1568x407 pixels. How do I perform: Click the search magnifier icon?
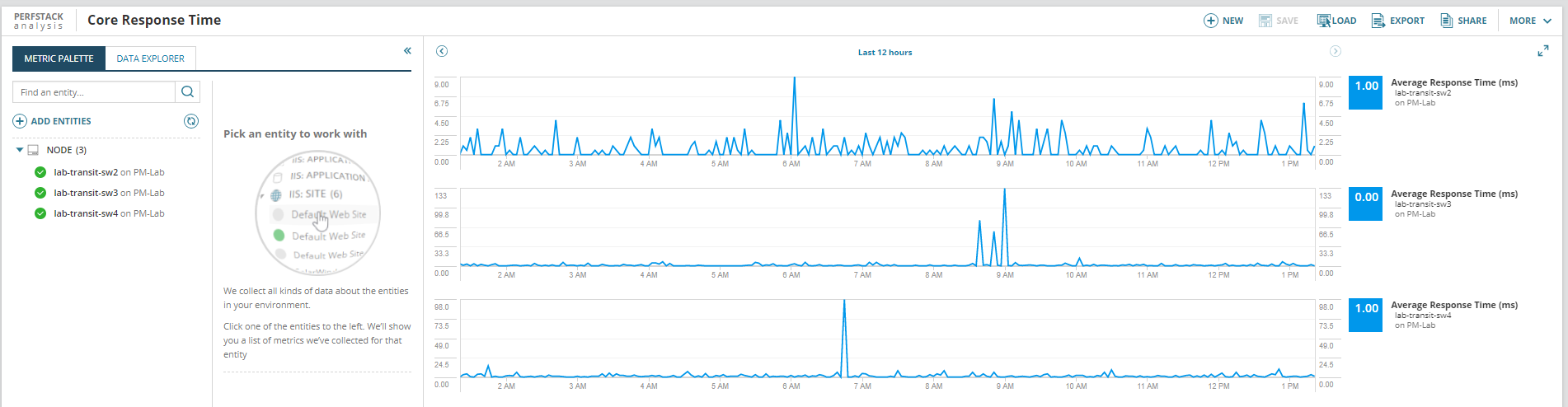(187, 92)
